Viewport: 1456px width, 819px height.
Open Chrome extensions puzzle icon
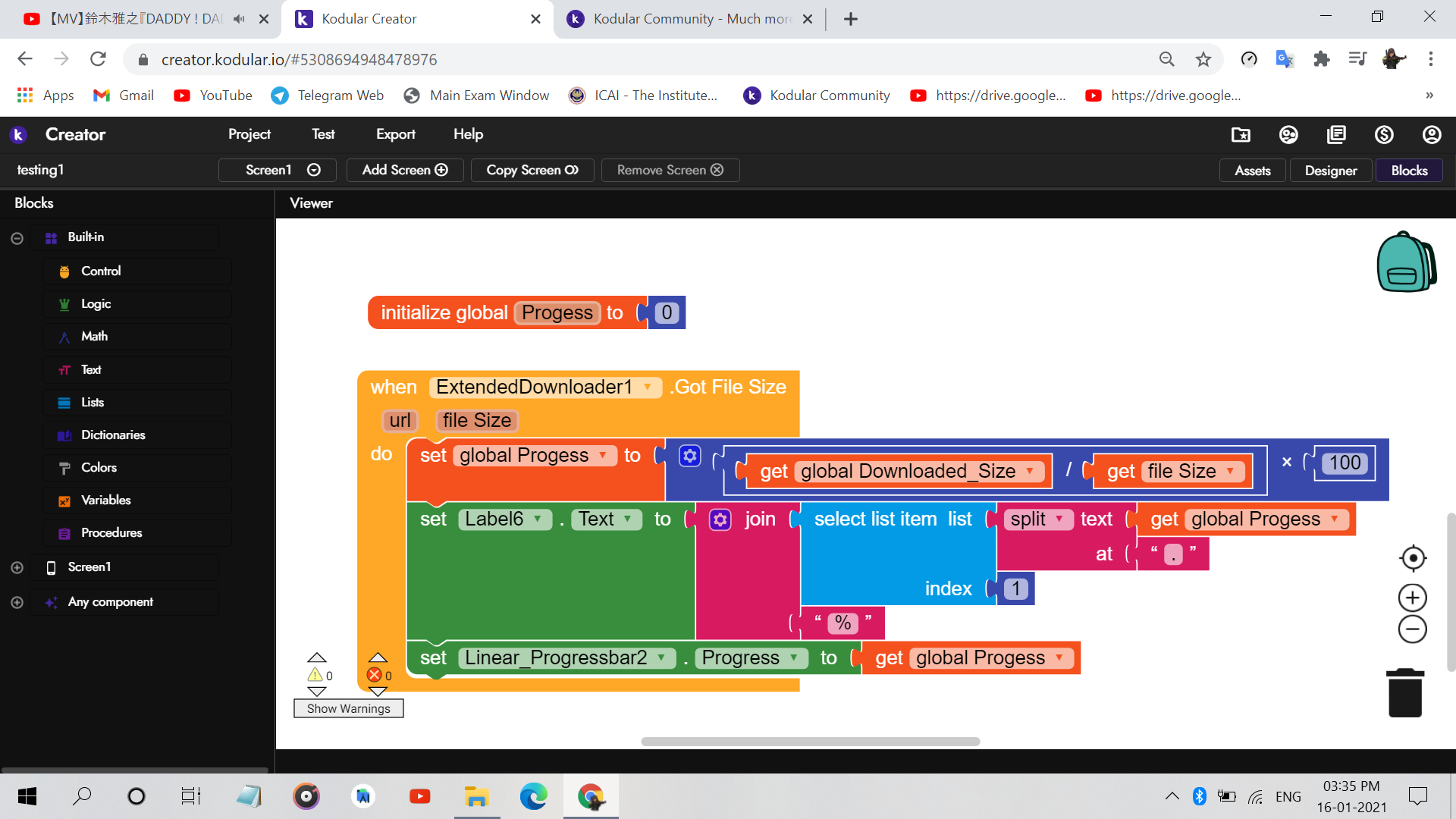coord(1321,59)
